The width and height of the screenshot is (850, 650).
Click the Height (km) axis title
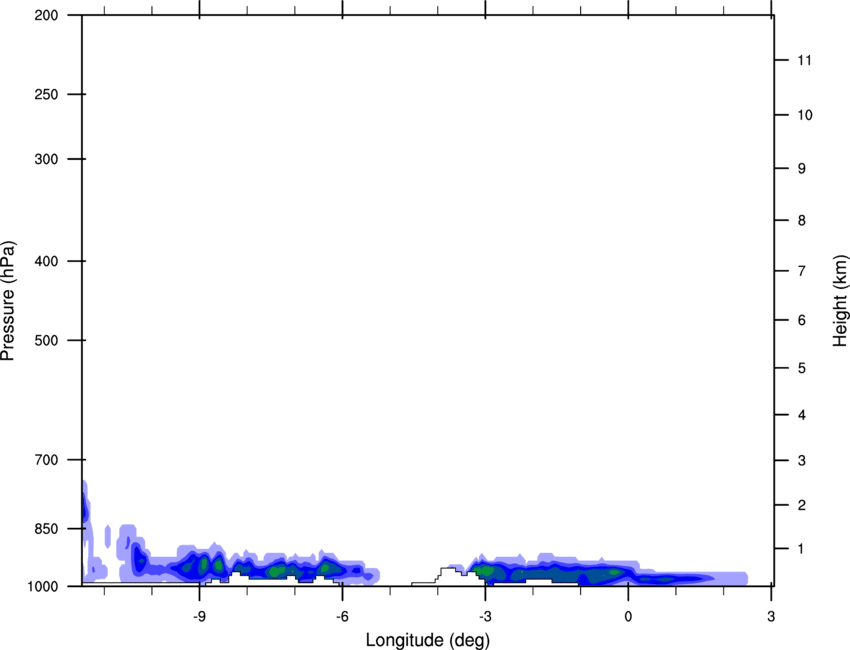[840, 301]
